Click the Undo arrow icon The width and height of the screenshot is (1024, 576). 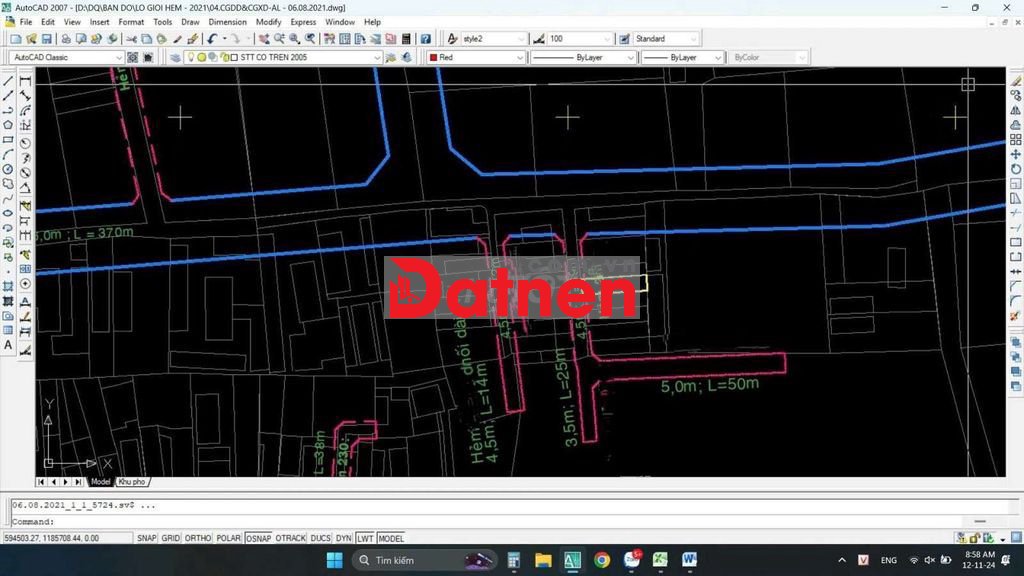pyautogui.click(x=212, y=39)
